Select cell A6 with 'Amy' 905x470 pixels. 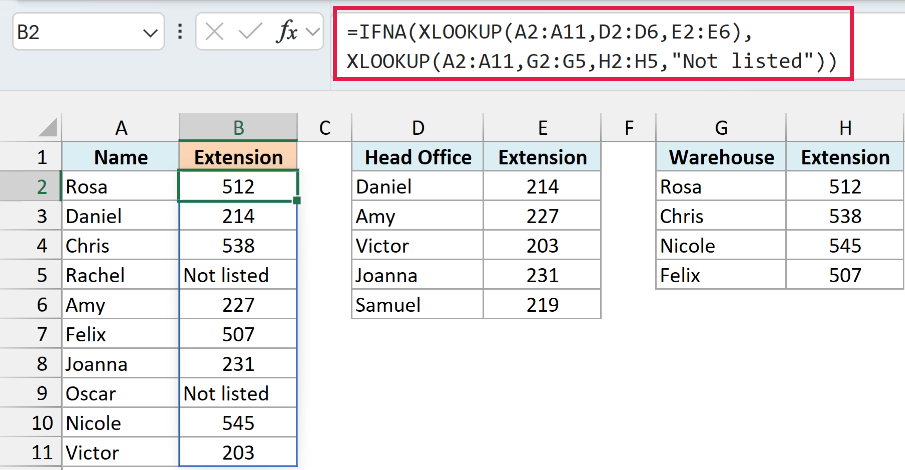(121, 305)
